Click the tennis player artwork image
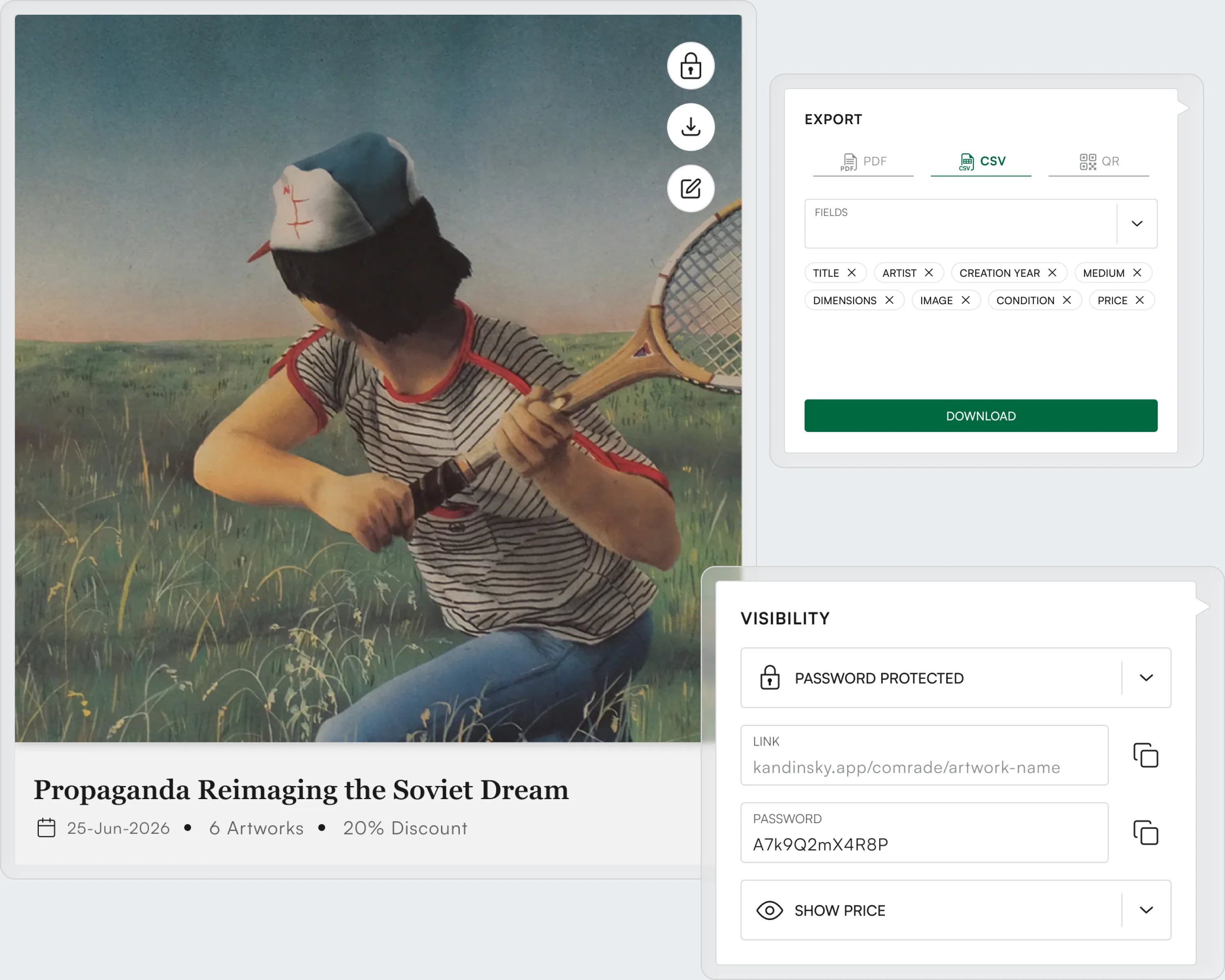Viewport: 1225px width, 980px height. click(378, 379)
